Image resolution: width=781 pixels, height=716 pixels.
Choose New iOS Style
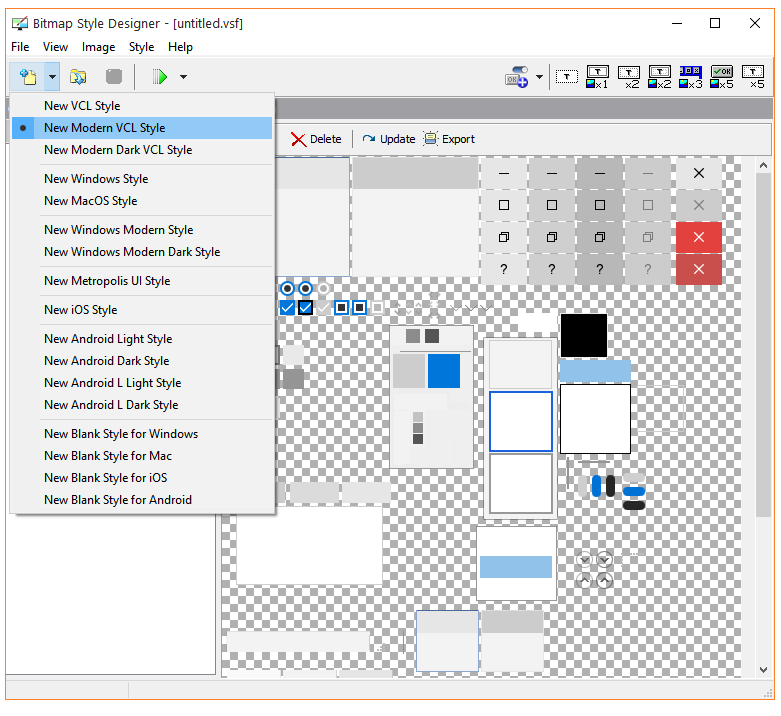click(142, 310)
